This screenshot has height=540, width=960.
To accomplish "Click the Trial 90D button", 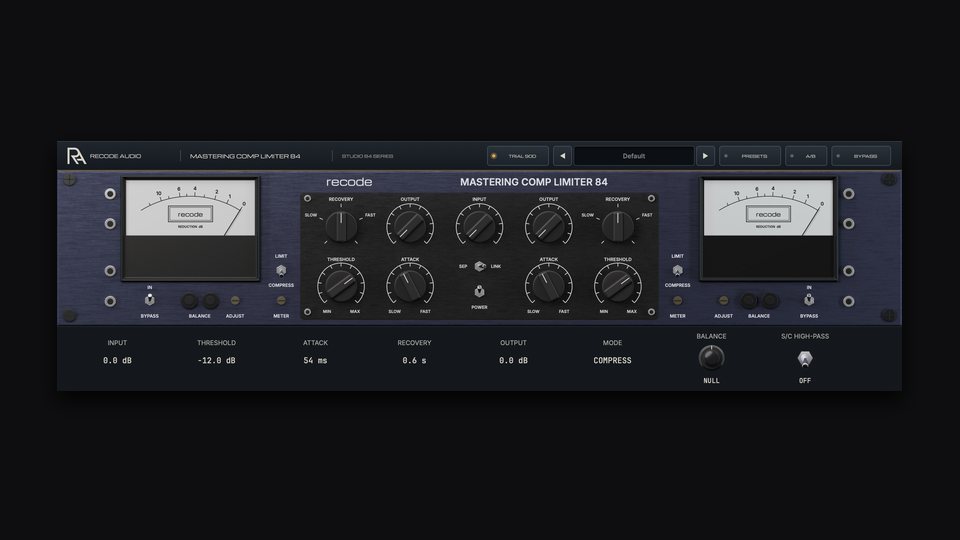I will (517, 156).
